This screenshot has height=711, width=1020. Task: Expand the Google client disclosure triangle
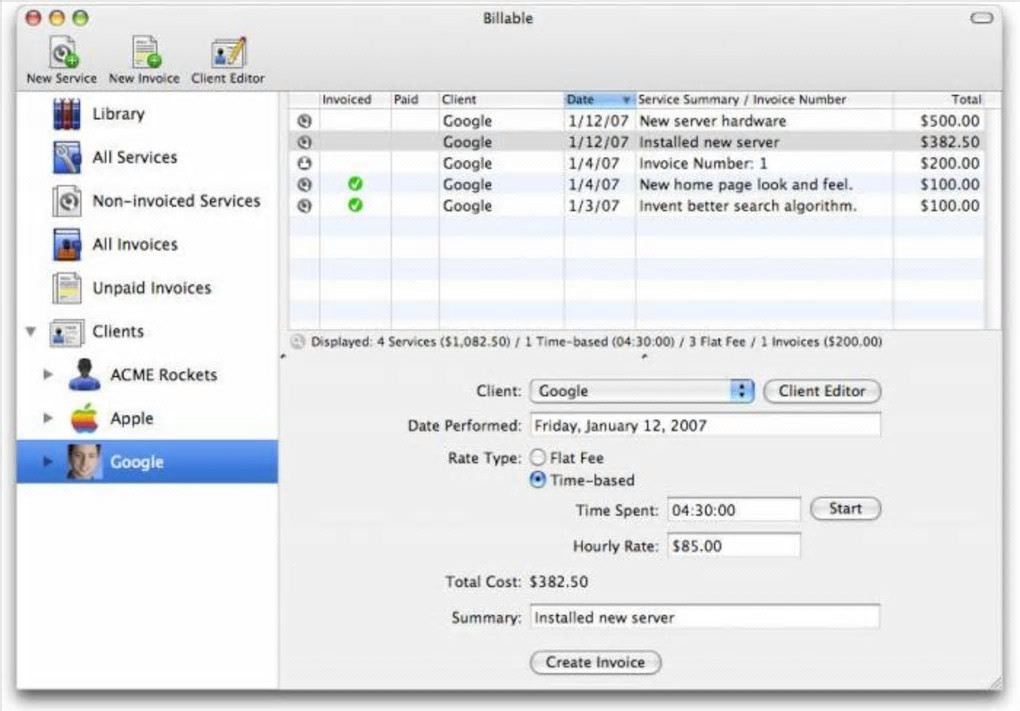(x=47, y=461)
